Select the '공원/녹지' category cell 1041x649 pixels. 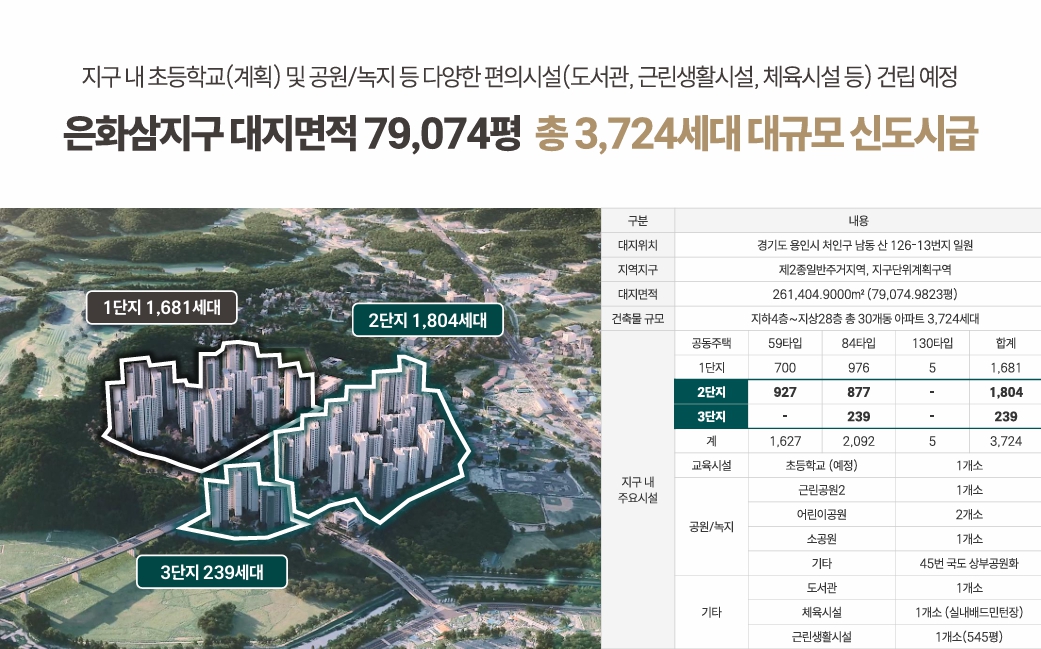coord(711,527)
